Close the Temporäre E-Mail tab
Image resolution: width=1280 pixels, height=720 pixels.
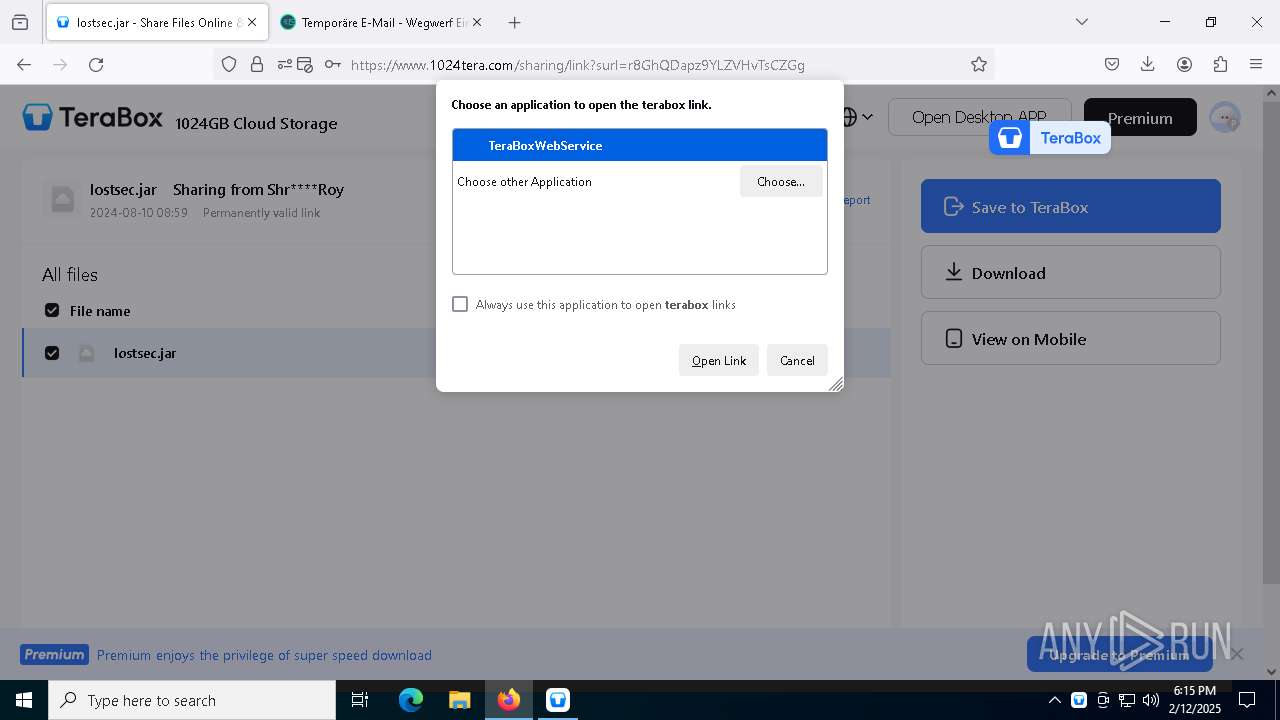click(x=476, y=22)
